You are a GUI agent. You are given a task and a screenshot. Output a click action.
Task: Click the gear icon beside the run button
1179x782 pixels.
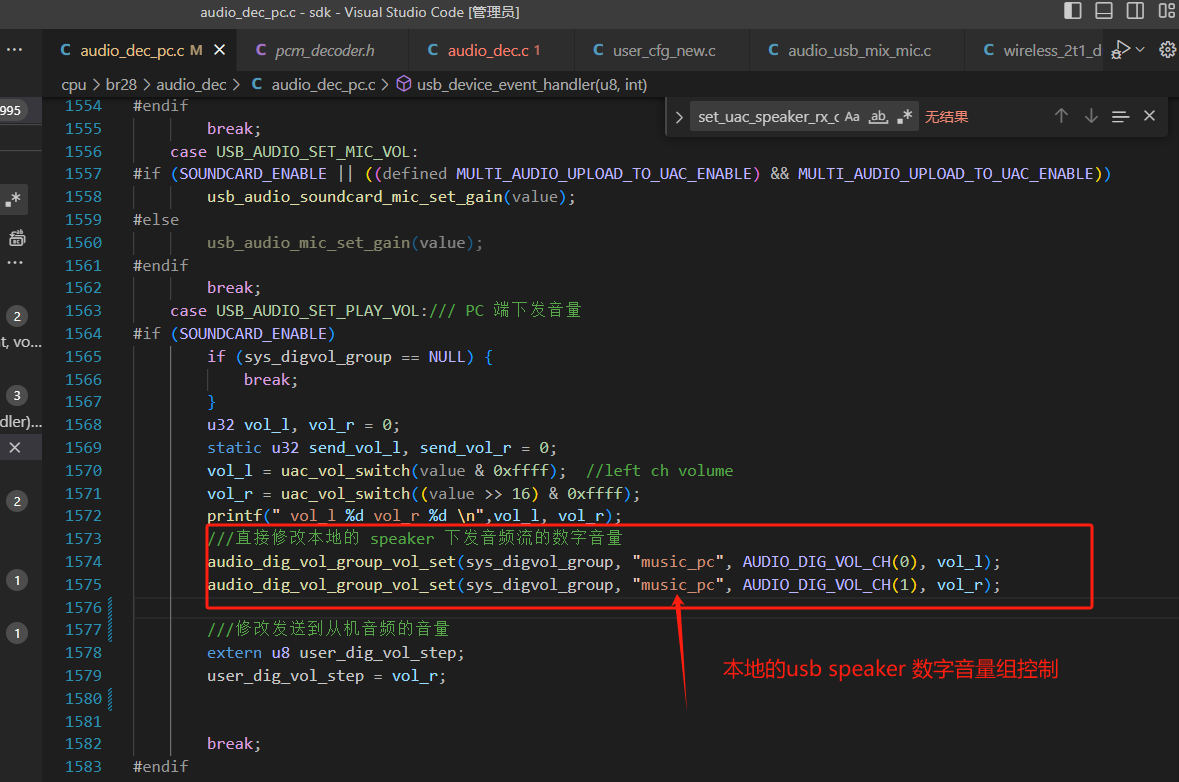(1168, 50)
